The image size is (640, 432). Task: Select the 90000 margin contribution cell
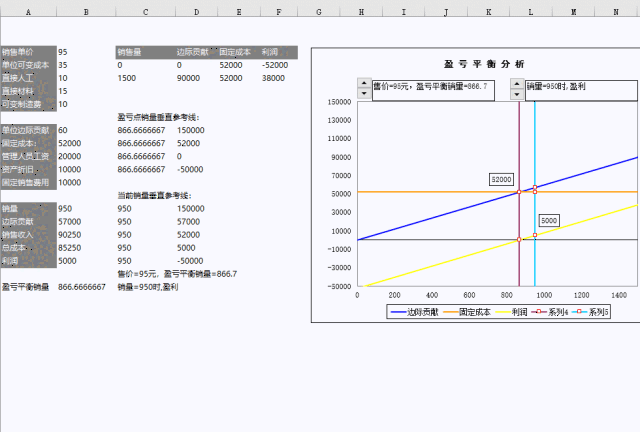coord(188,78)
